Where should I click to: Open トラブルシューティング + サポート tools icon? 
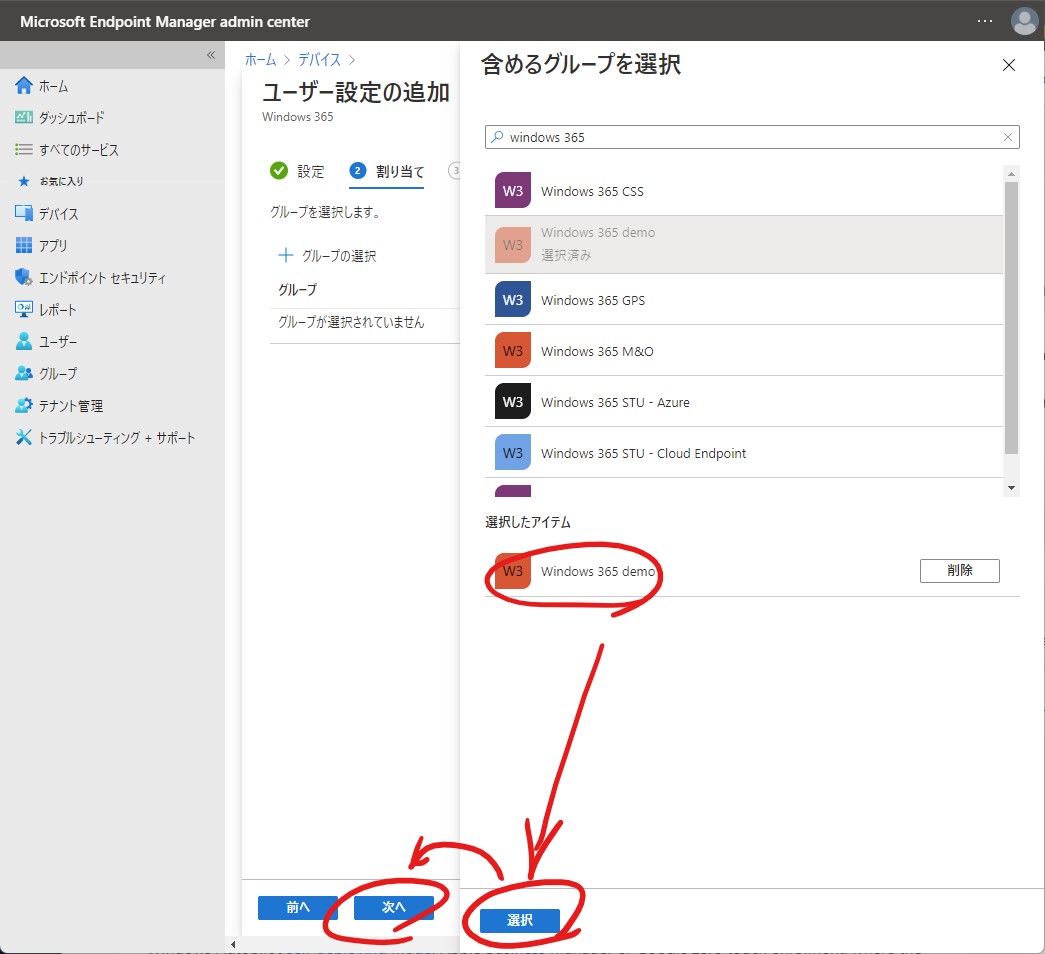coord(23,437)
